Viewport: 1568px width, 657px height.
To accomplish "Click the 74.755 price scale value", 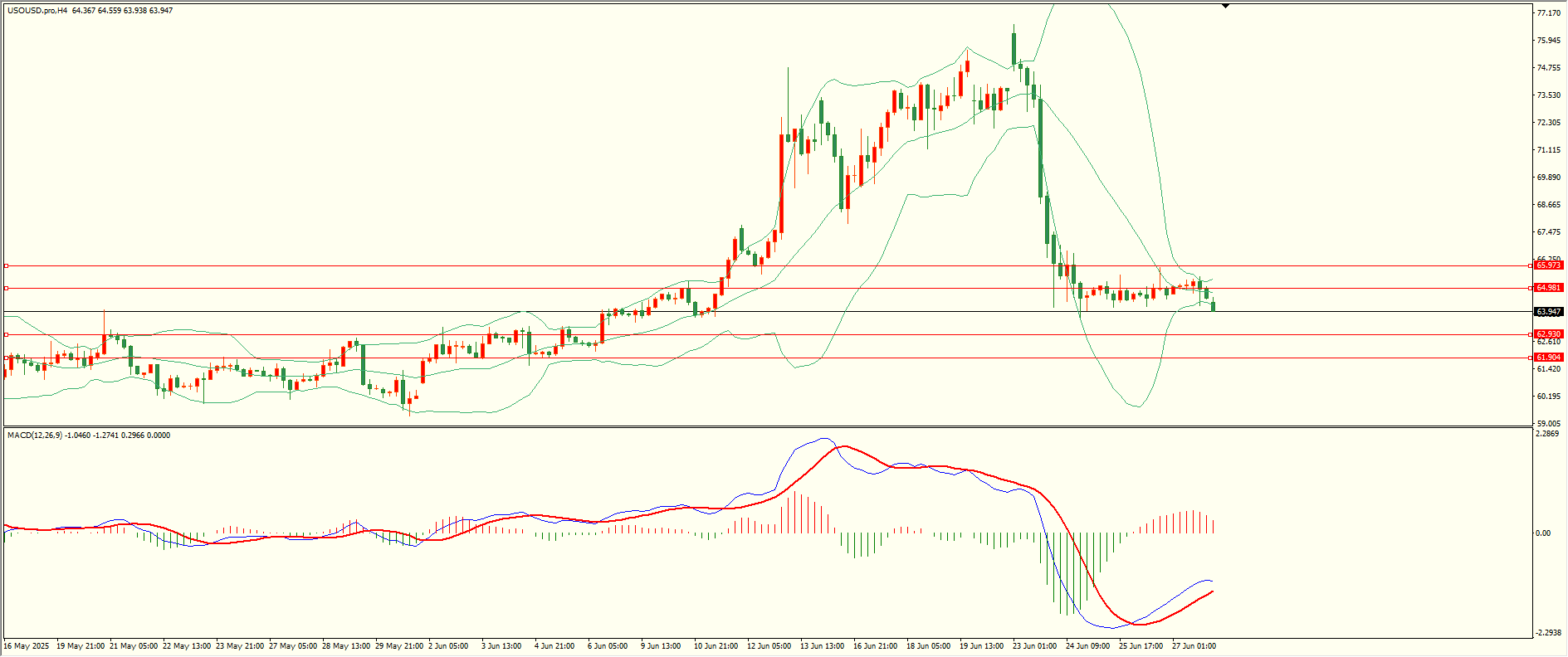I will tap(1550, 68).
